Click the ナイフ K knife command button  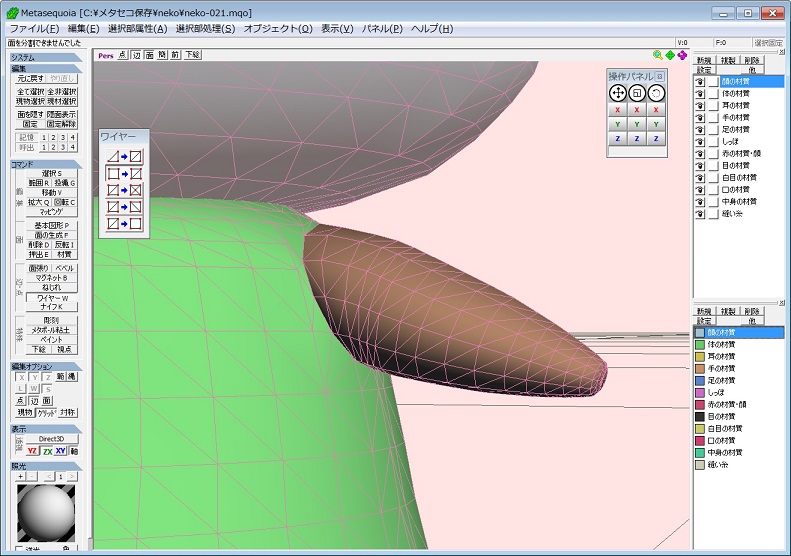tap(50, 307)
